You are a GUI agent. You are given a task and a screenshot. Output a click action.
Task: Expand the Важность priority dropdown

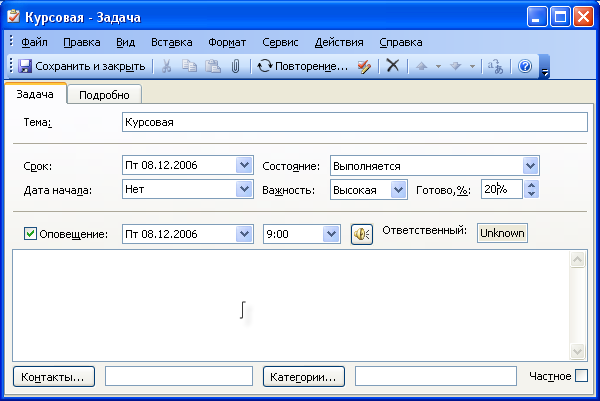point(398,190)
